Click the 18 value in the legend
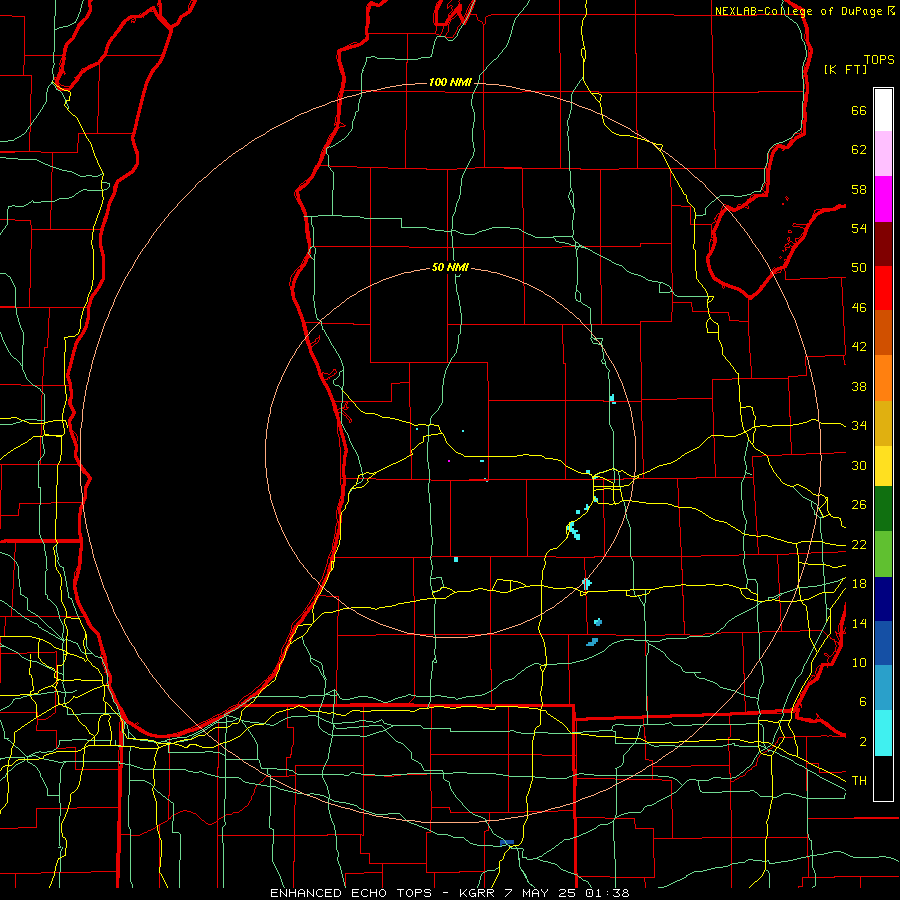This screenshot has width=900, height=900. pyautogui.click(x=859, y=584)
